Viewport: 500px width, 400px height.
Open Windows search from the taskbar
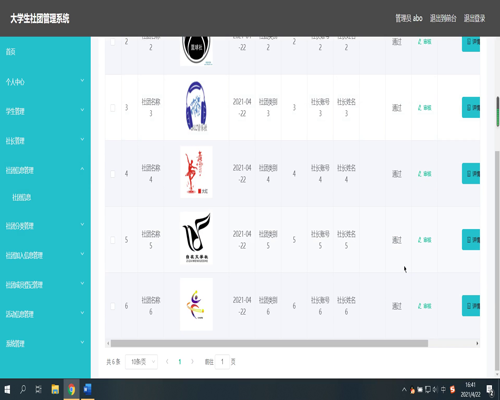coord(23,389)
